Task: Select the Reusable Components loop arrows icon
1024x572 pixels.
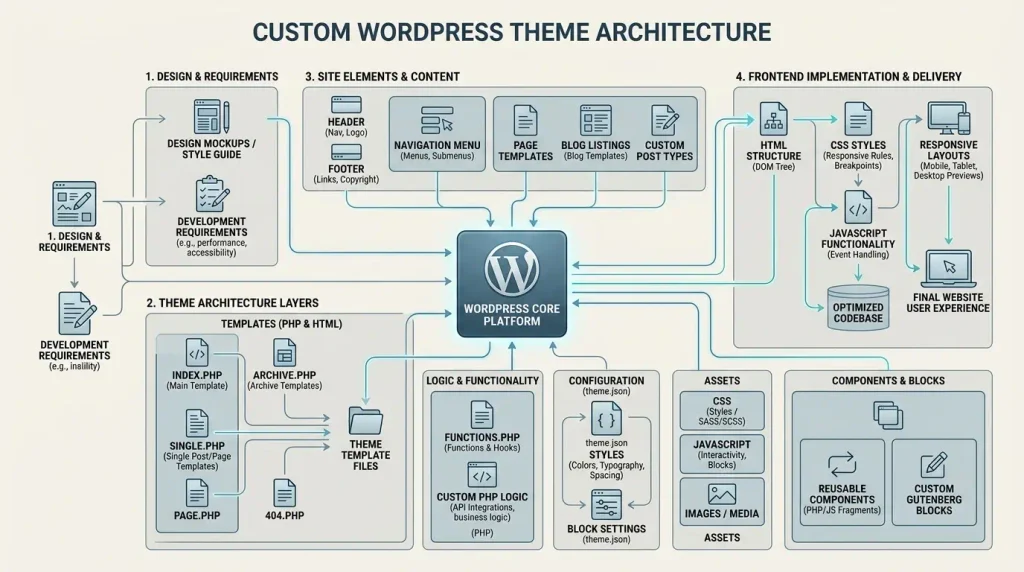Action: [842, 464]
